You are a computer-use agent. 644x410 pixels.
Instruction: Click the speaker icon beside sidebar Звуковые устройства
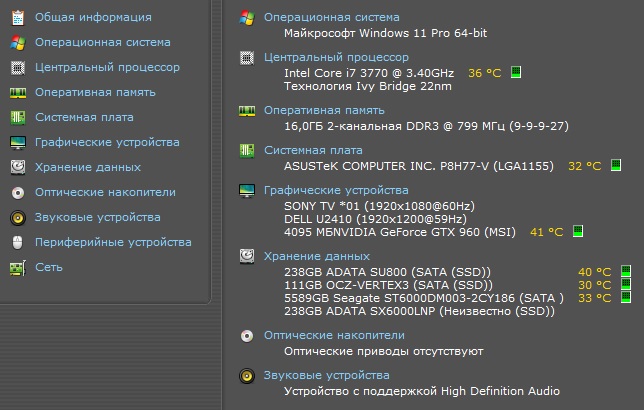18,218
